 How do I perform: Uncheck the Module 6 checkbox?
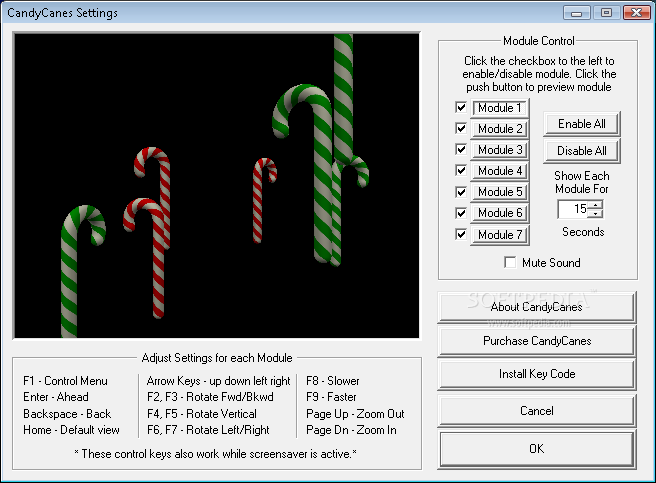click(461, 213)
